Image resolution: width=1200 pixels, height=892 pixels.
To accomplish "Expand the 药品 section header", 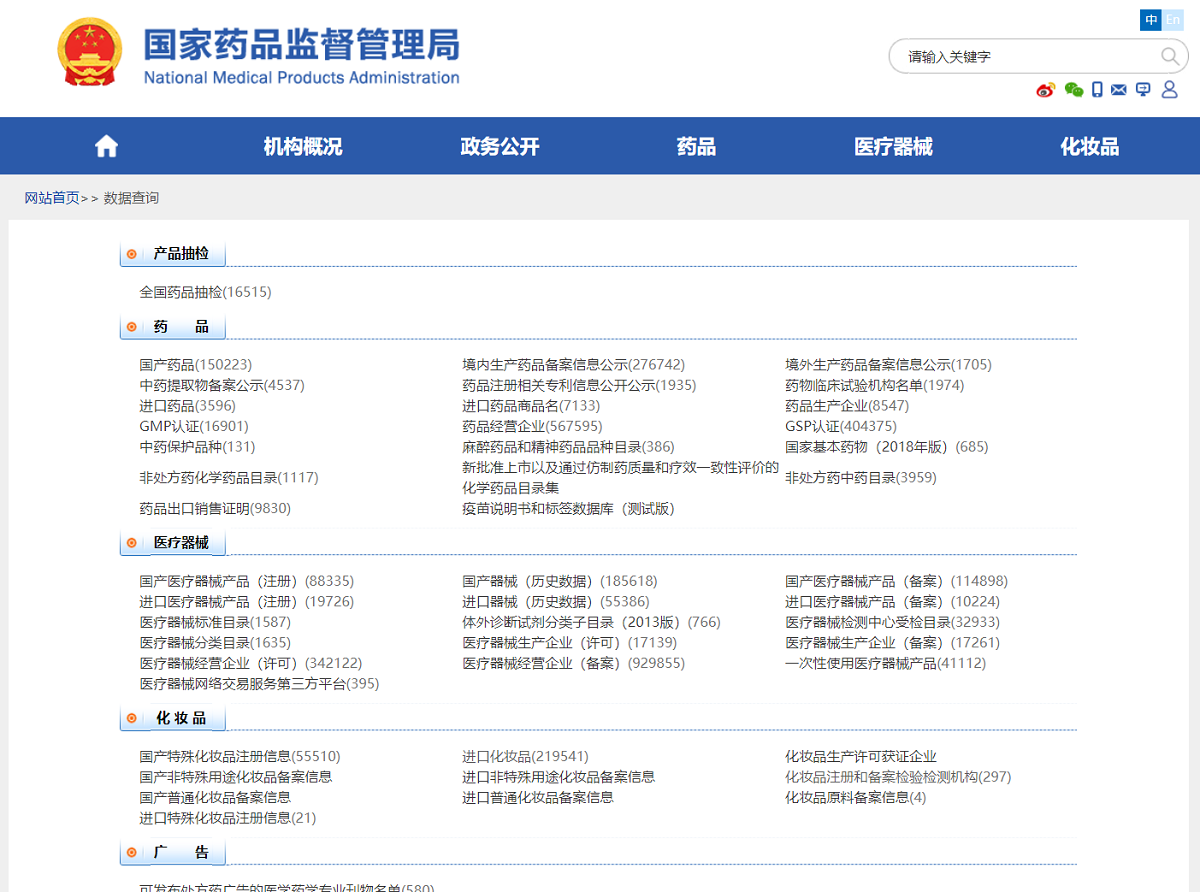I will point(172,326).
